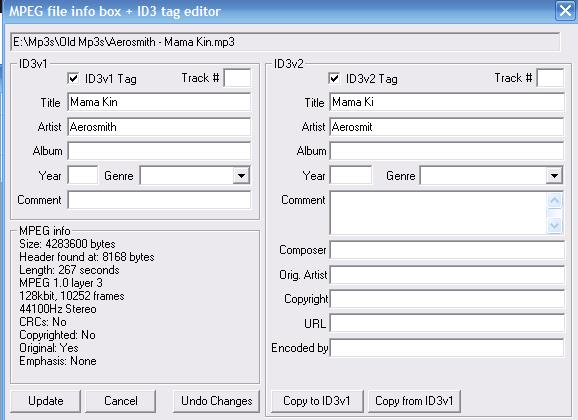Select the ID3v2 Artist input field
Screen dimensions: 578x420
447,127
